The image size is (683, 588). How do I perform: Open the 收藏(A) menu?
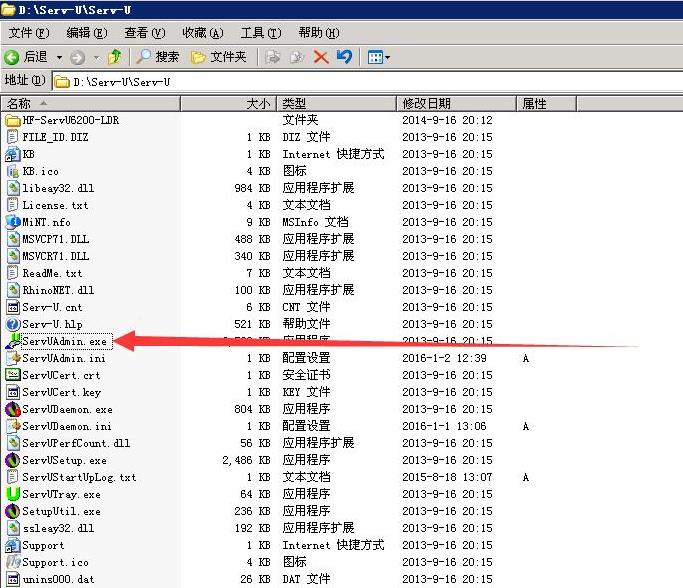coord(203,33)
